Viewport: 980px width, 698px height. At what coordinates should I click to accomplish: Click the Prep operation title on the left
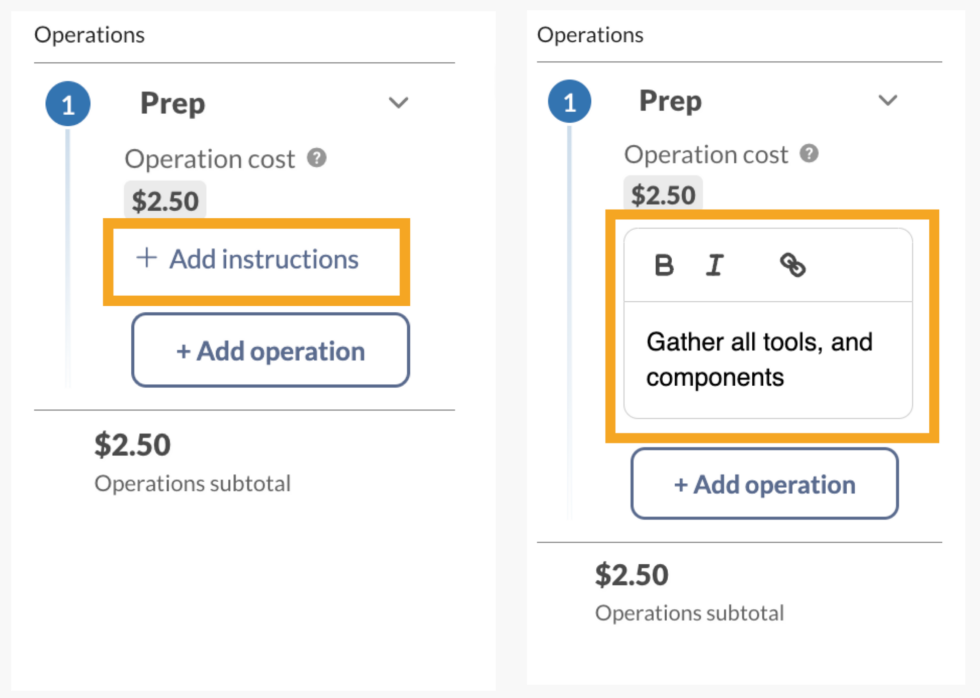(172, 103)
